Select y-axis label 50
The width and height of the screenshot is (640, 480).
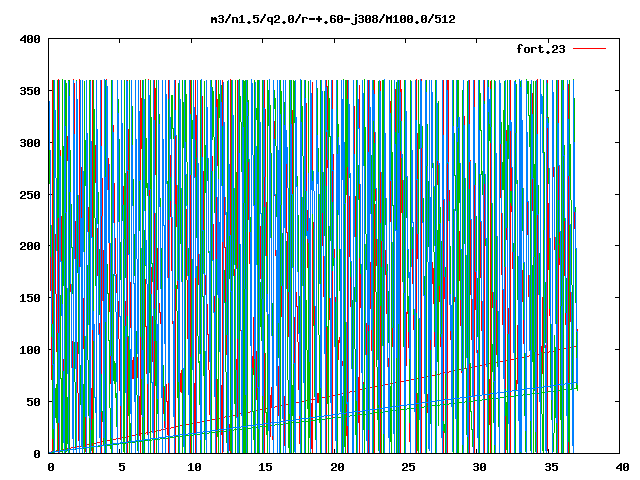click(x=33, y=402)
